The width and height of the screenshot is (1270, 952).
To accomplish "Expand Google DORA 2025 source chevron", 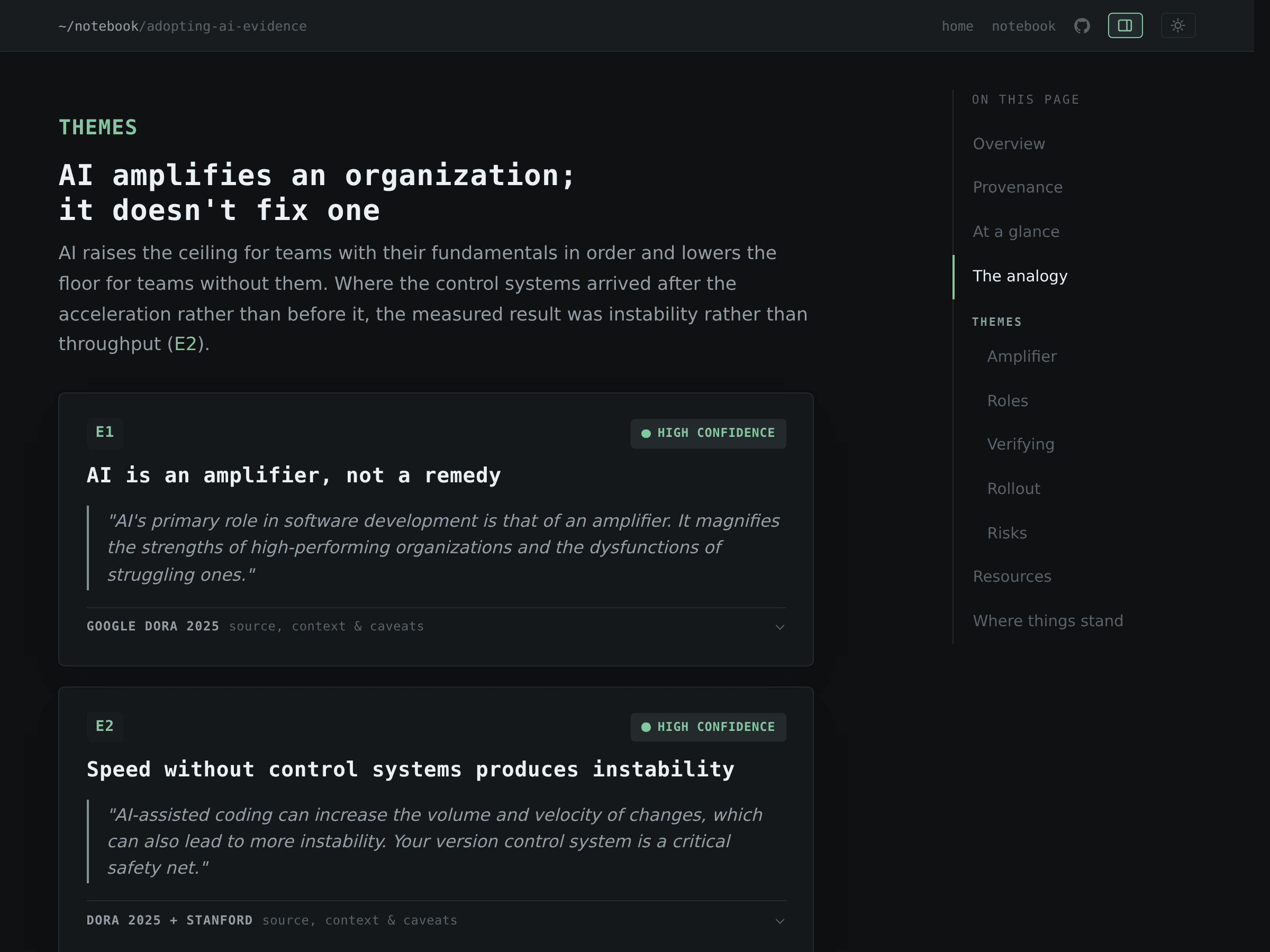I will 779,627.
